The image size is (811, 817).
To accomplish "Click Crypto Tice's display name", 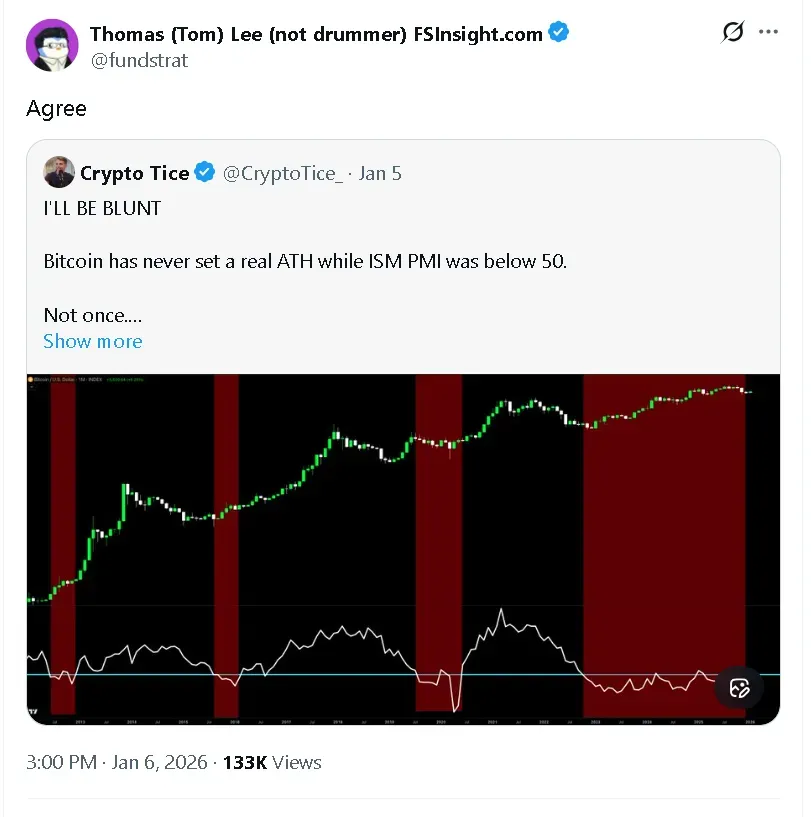I will 134,172.
